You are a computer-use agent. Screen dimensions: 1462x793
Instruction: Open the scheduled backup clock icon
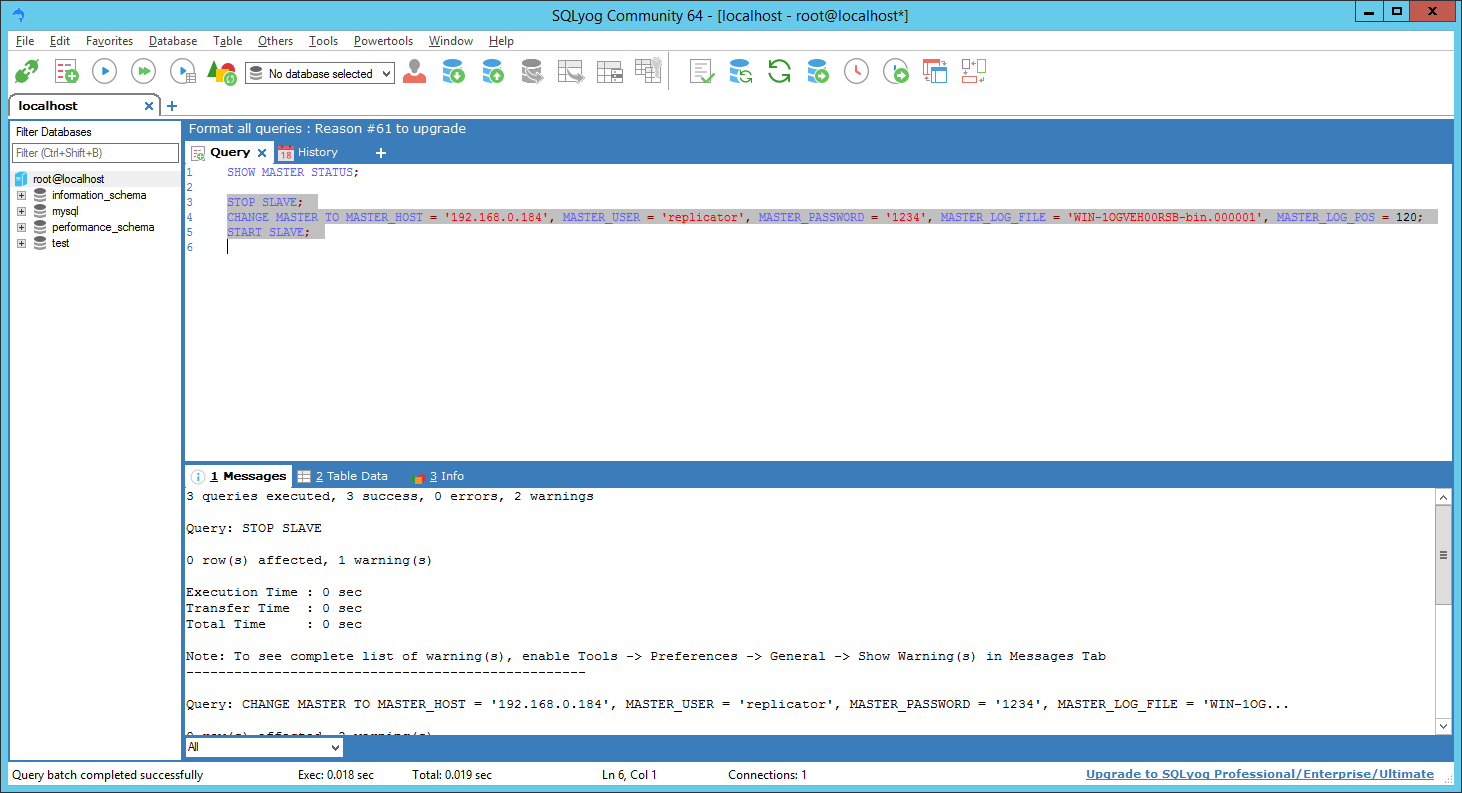[x=857, y=72]
